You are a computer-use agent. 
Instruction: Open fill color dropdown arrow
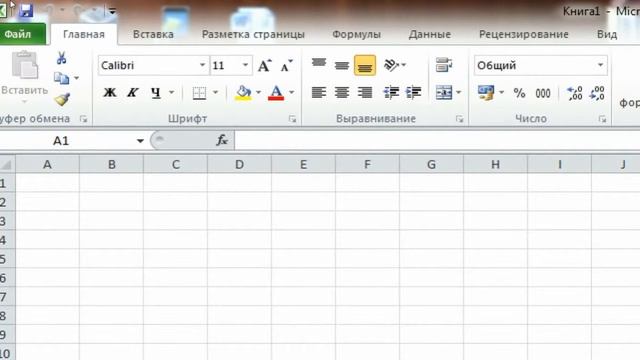pyautogui.click(x=258, y=93)
